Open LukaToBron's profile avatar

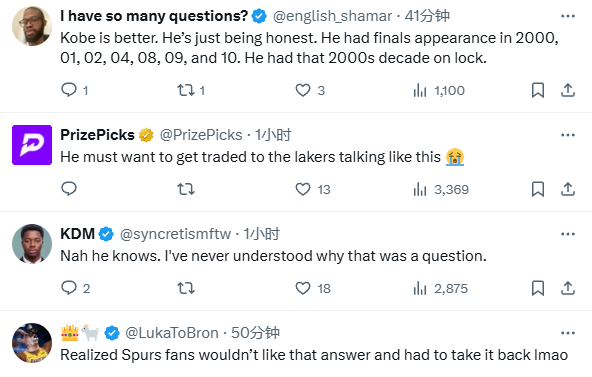click(32, 343)
